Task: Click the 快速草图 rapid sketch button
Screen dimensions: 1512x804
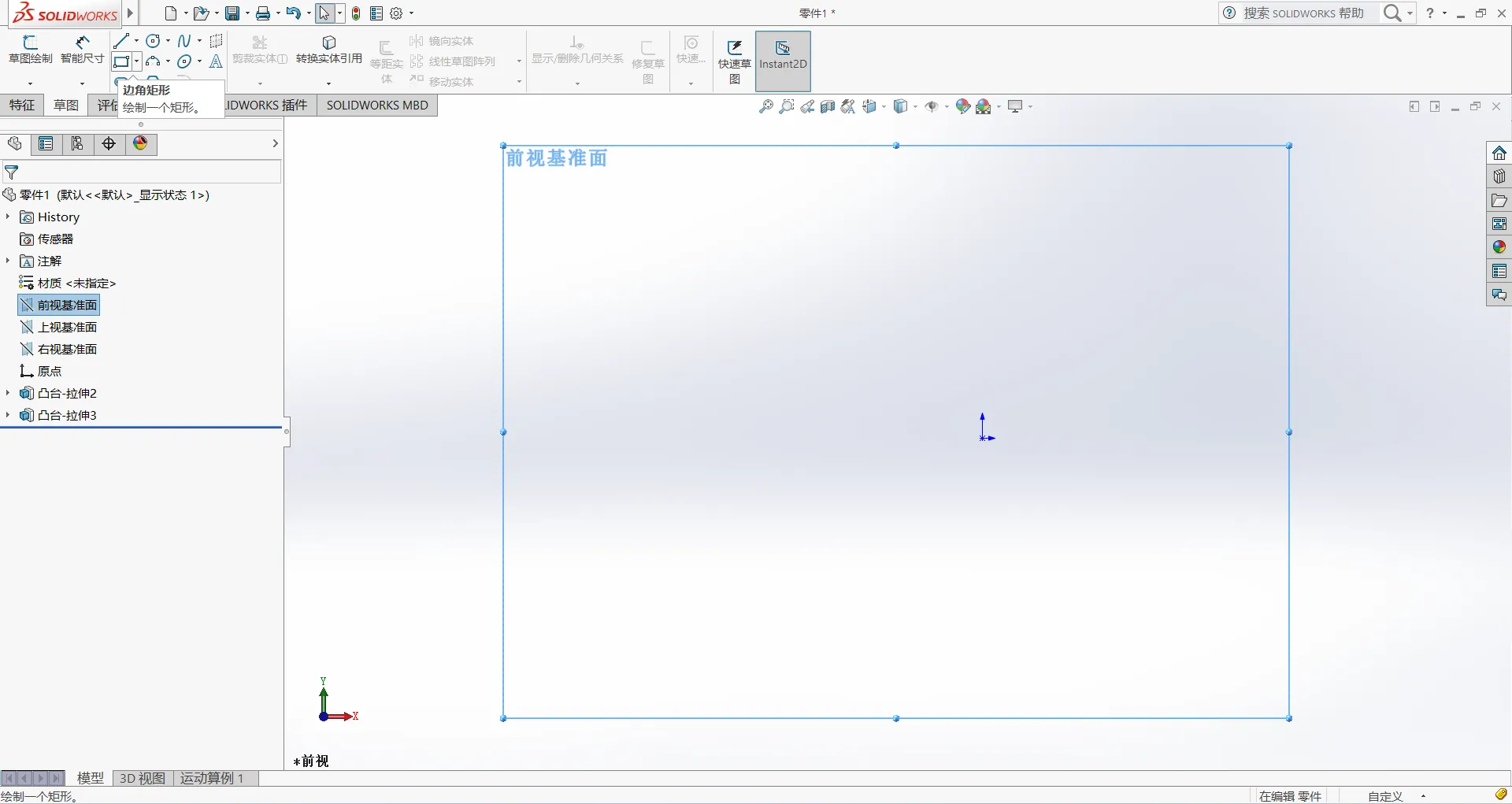Action: (734, 61)
